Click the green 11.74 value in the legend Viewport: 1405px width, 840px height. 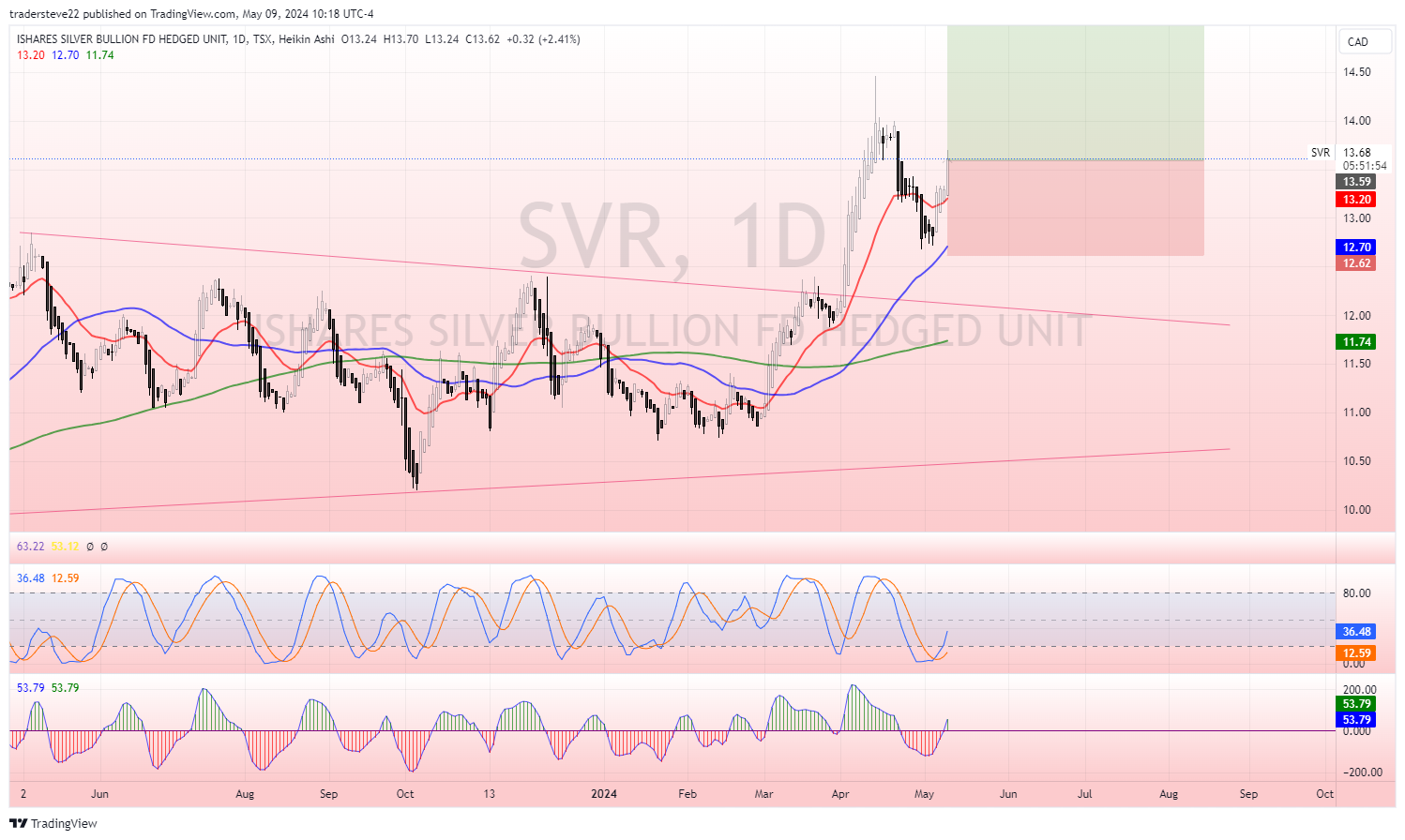[100, 55]
